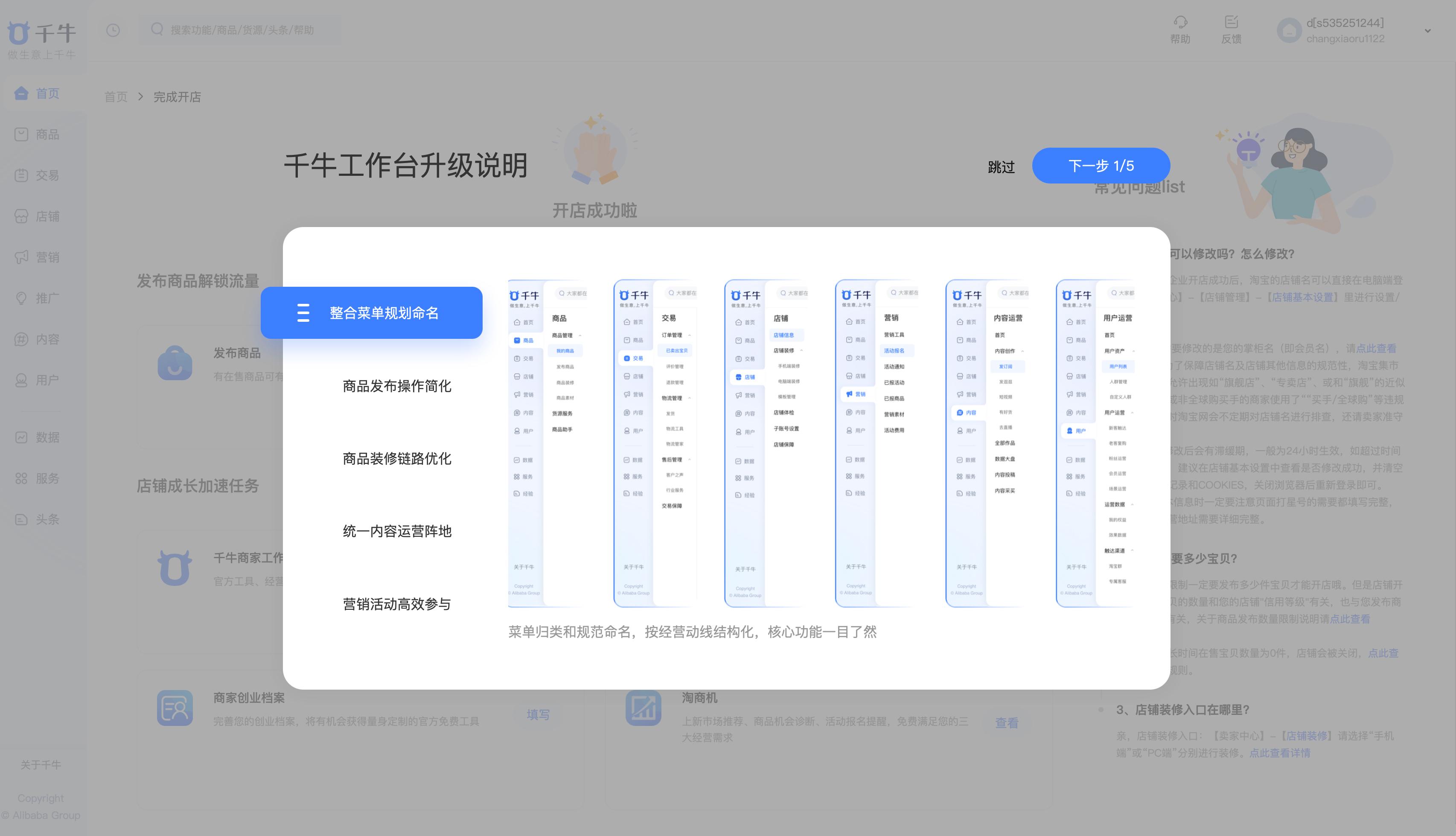Click the 营销 marketing megaphone icon

coord(21,257)
